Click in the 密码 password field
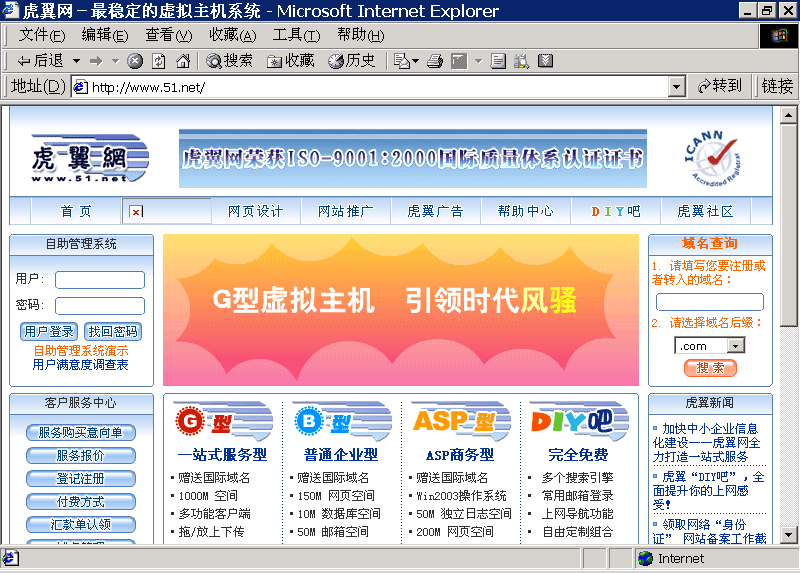Viewport: 800px width, 573px height. 100,306
